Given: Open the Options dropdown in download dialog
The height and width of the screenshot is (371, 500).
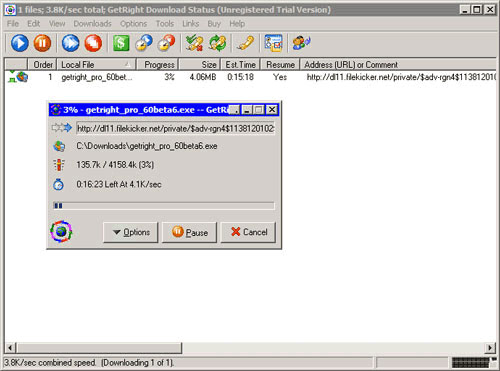Looking at the screenshot, I should point(131,232).
